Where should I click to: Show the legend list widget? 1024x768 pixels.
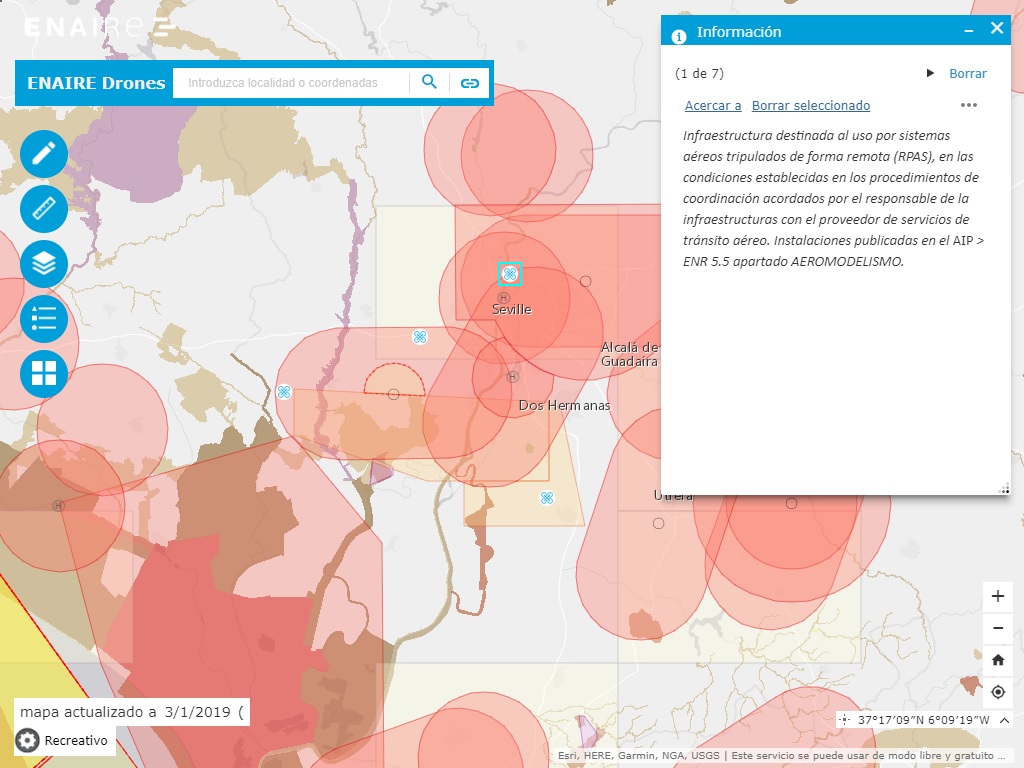(x=44, y=319)
